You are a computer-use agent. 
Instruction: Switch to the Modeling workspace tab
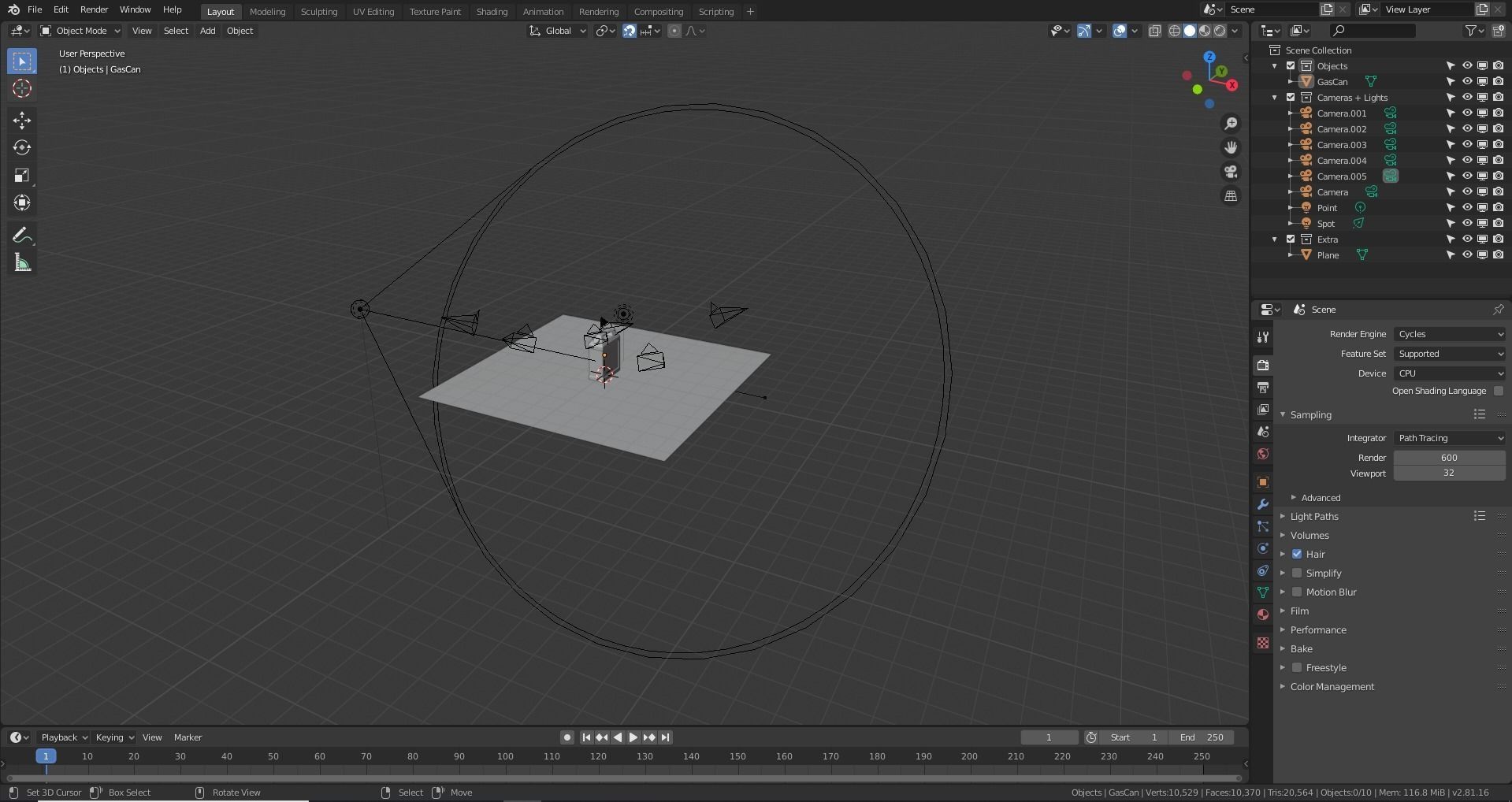click(x=267, y=12)
